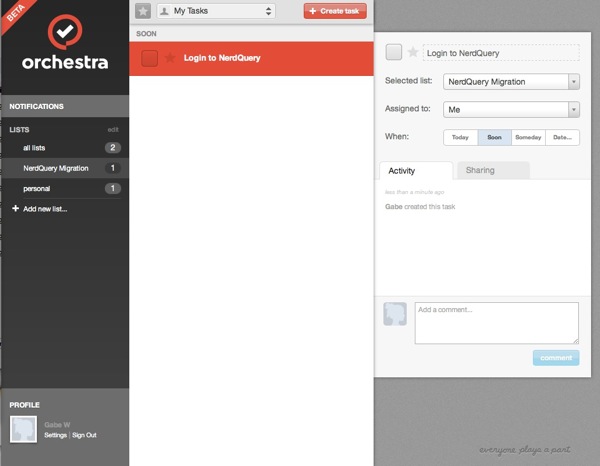Toggle the starred filter button in the toolbar
This screenshot has height=466, width=600.
(143, 11)
